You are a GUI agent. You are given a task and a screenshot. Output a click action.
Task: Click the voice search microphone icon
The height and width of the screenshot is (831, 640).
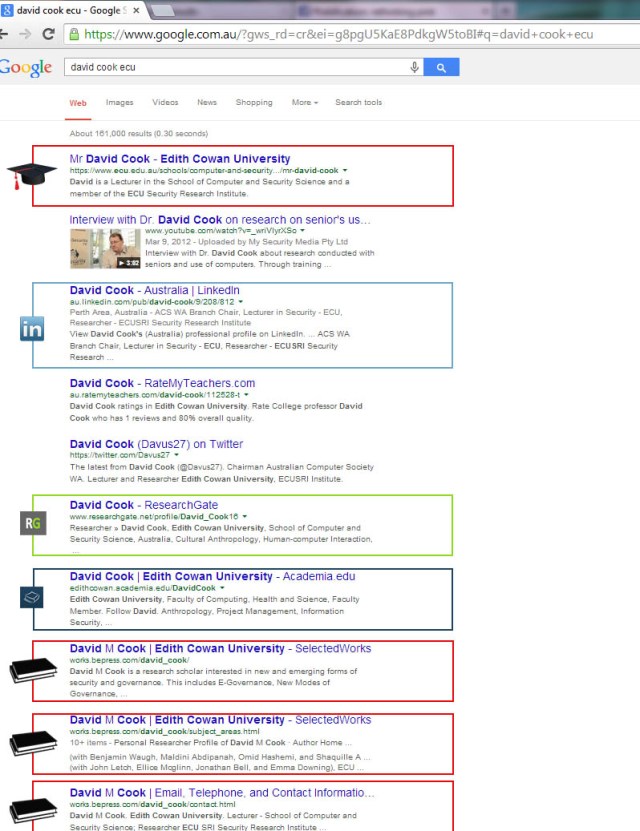click(x=414, y=67)
